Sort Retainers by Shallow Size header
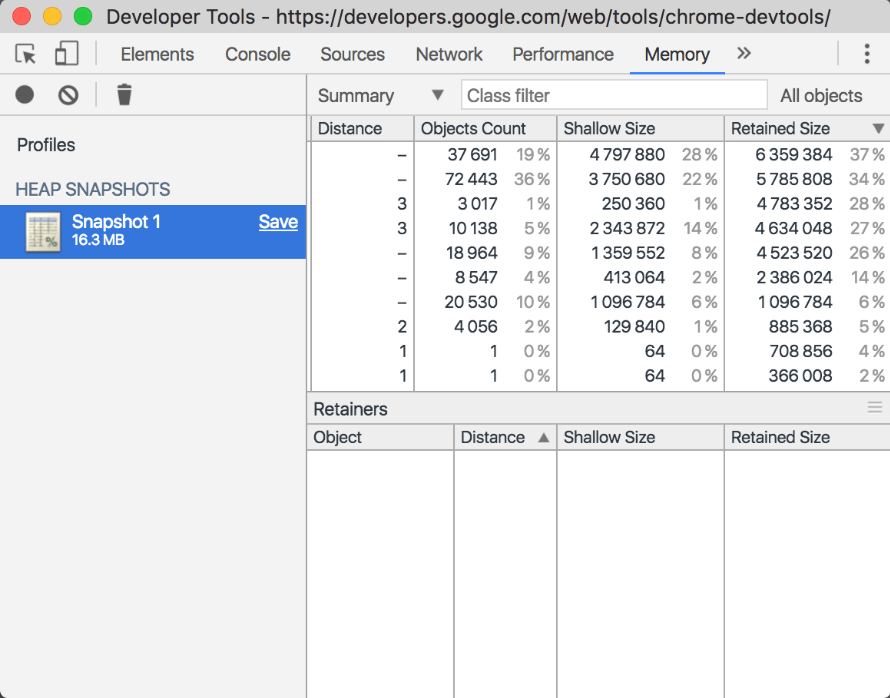Image resolution: width=890 pixels, height=698 pixels. pos(640,438)
